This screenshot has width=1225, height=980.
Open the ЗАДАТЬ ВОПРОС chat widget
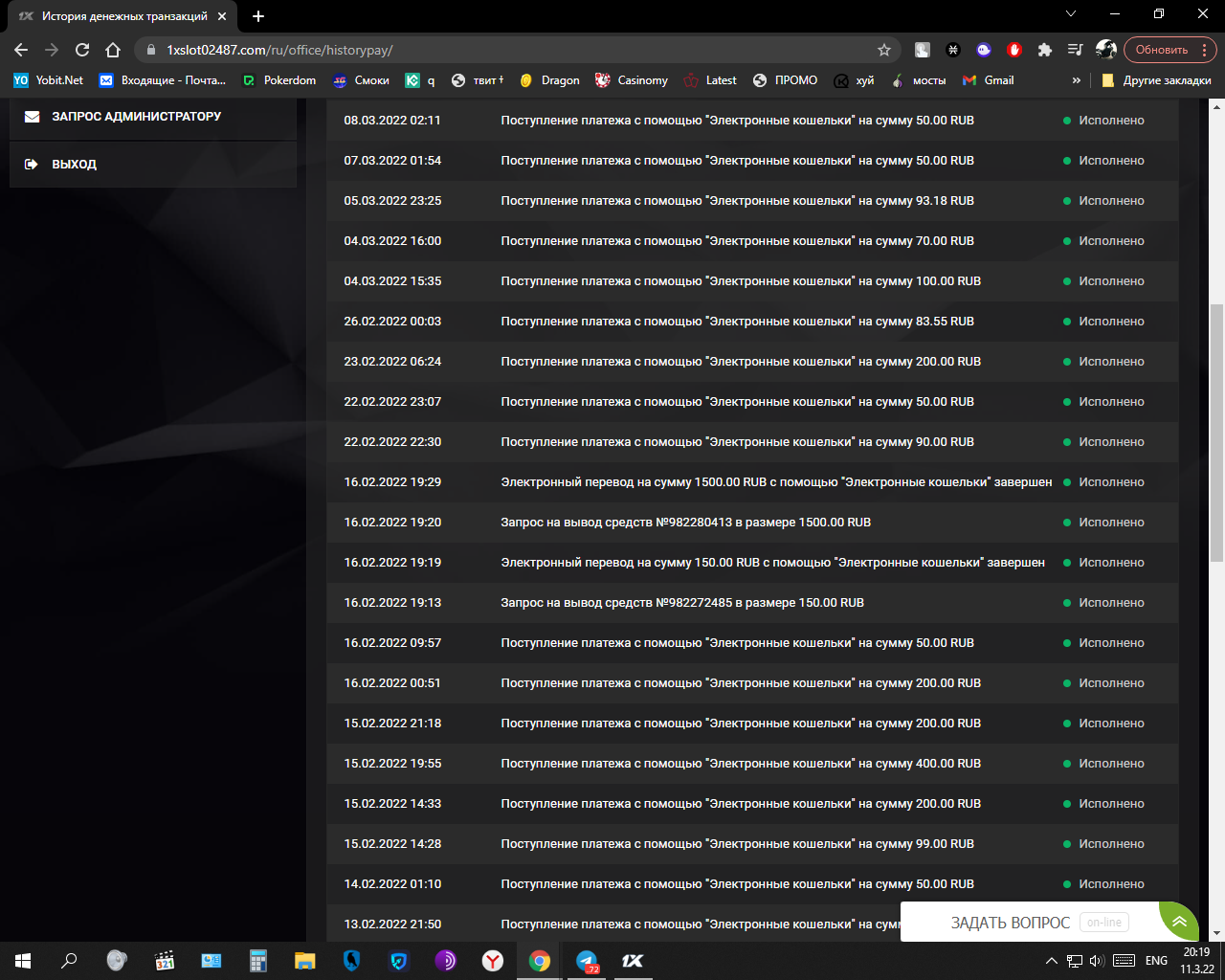tap(1010, 923)
